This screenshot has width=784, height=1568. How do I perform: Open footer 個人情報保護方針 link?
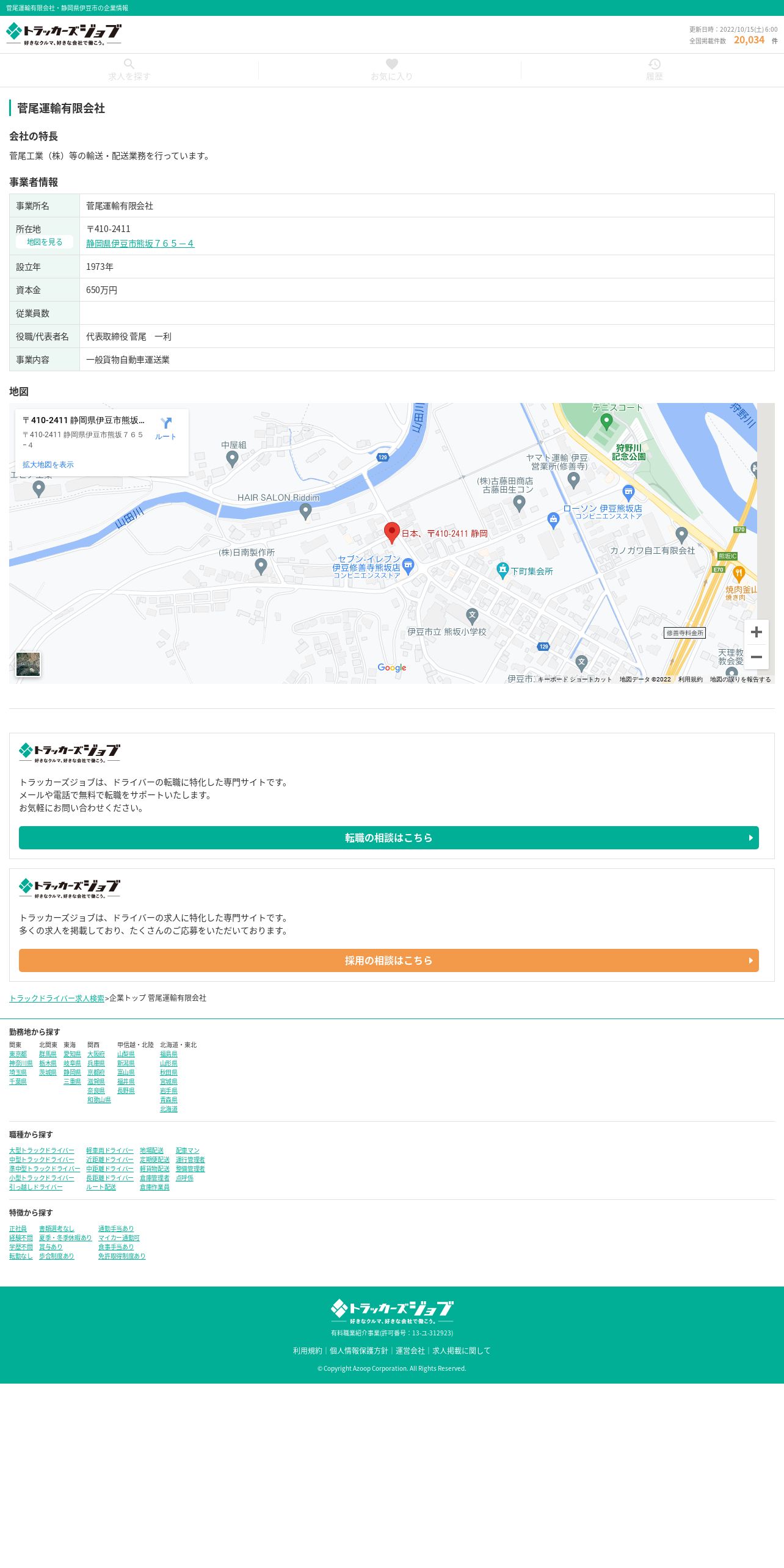pos(359,1351)
